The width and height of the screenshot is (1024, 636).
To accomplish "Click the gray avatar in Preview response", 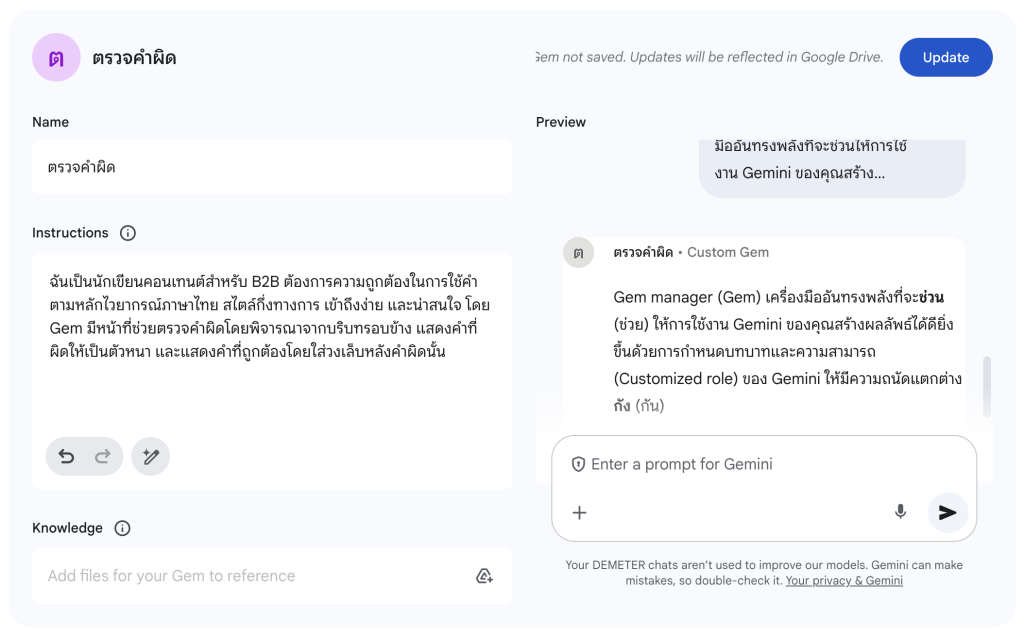I will (578, 253).
